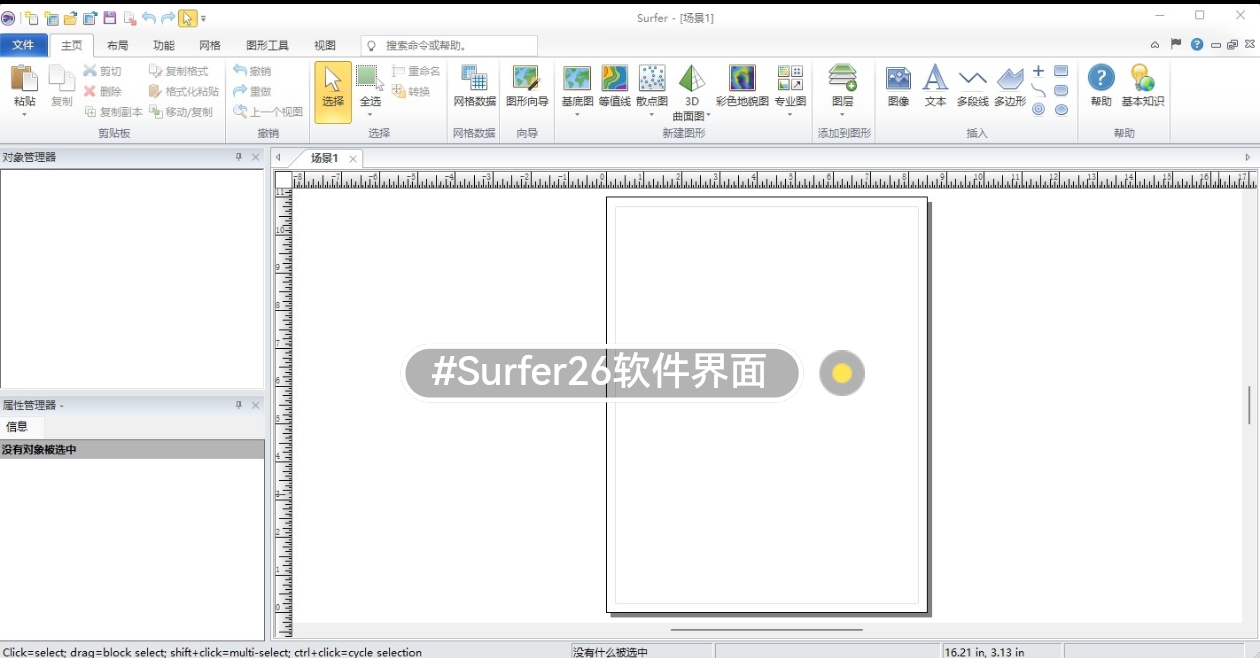Launch the Map Wizard (图形向导)

click(x=527, y=86)
